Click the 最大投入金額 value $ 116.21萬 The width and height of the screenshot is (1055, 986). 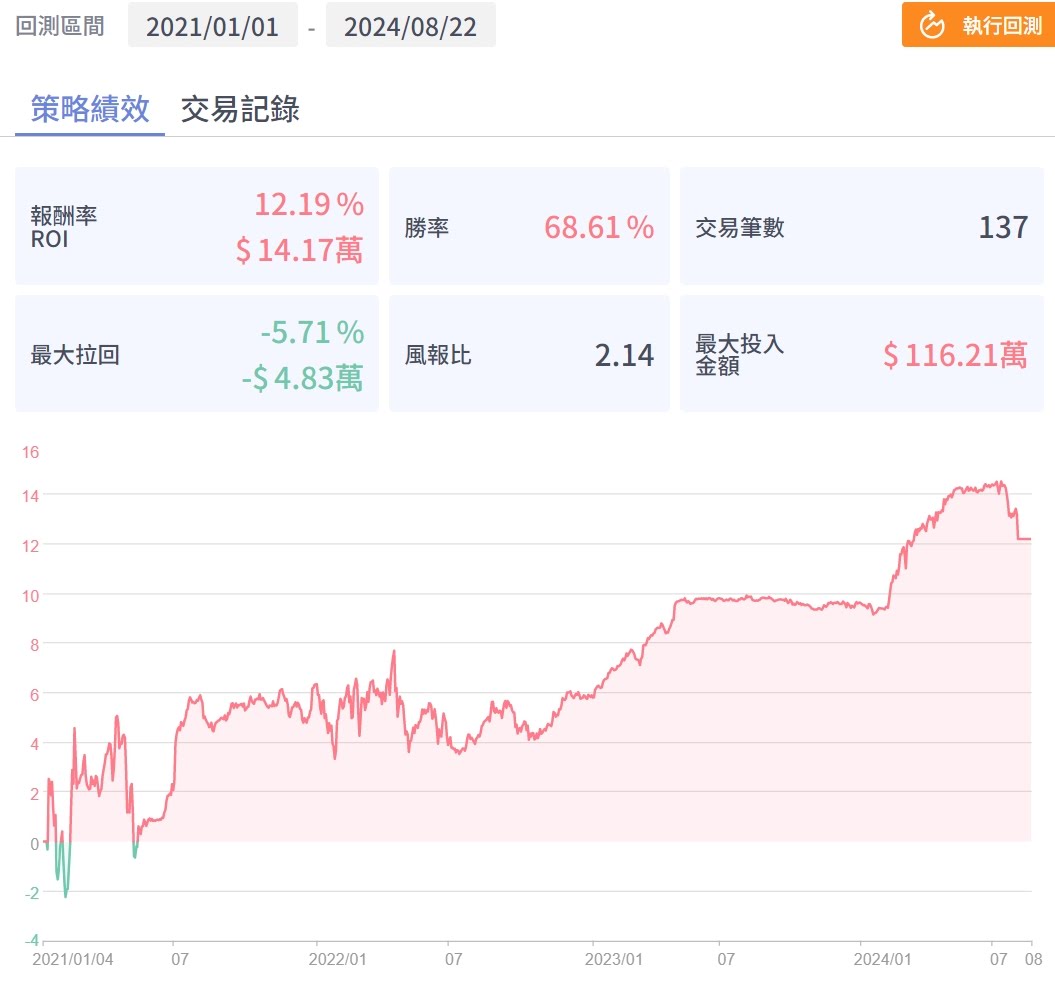point(955,354)
